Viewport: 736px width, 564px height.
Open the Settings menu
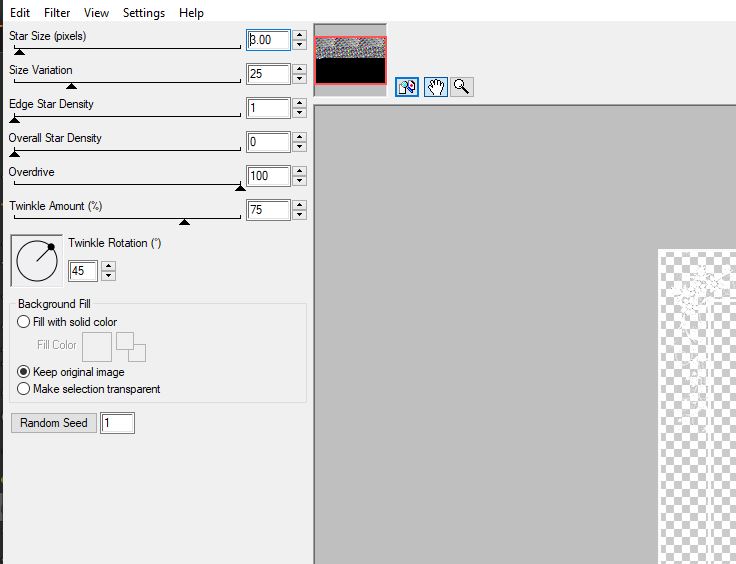[x=144, y=13]
